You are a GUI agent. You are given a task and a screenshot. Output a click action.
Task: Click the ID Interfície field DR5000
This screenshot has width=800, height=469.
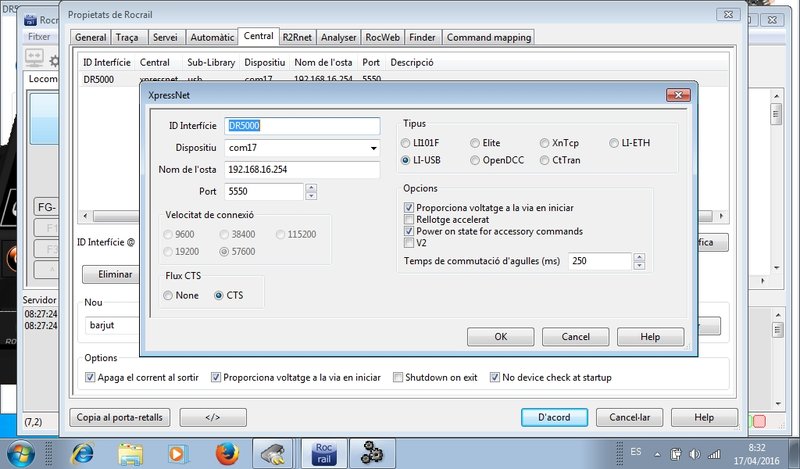pyautogui.click(x=302, y=126)
